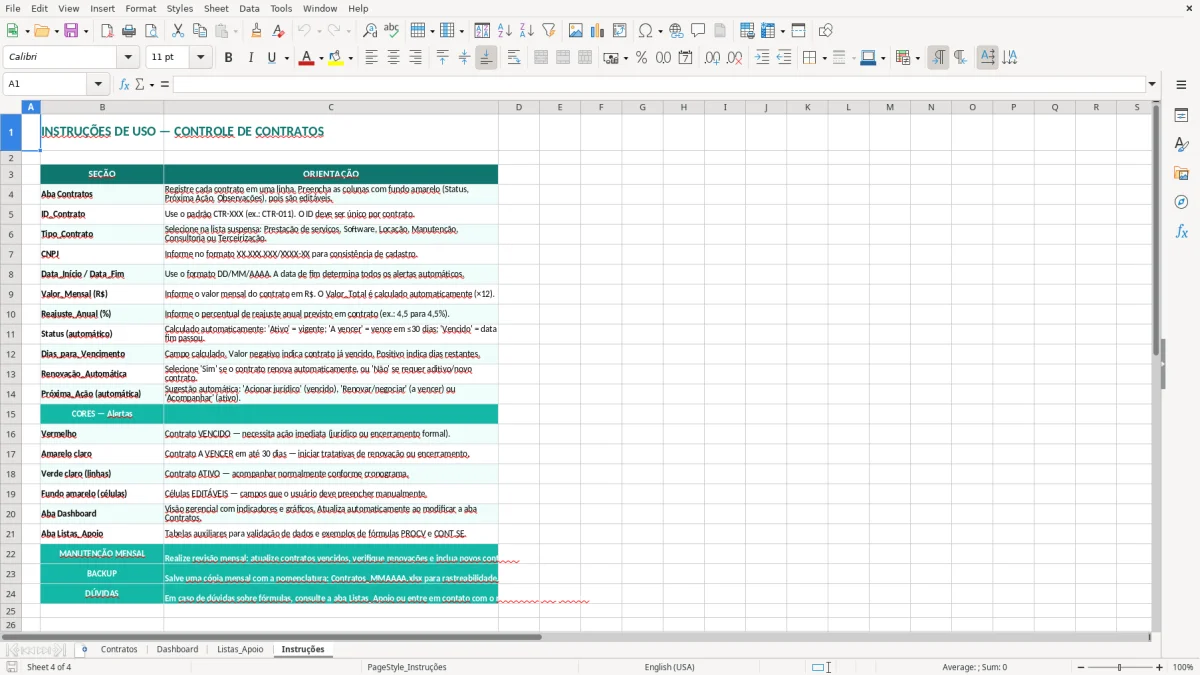Screen dimensions: 1200x675
Task: Open the Data menu
Action: tap(249, 8)
